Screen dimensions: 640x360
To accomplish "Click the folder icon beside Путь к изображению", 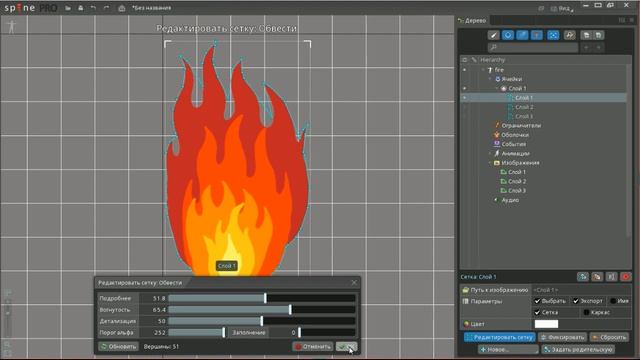I will (466, 290).
